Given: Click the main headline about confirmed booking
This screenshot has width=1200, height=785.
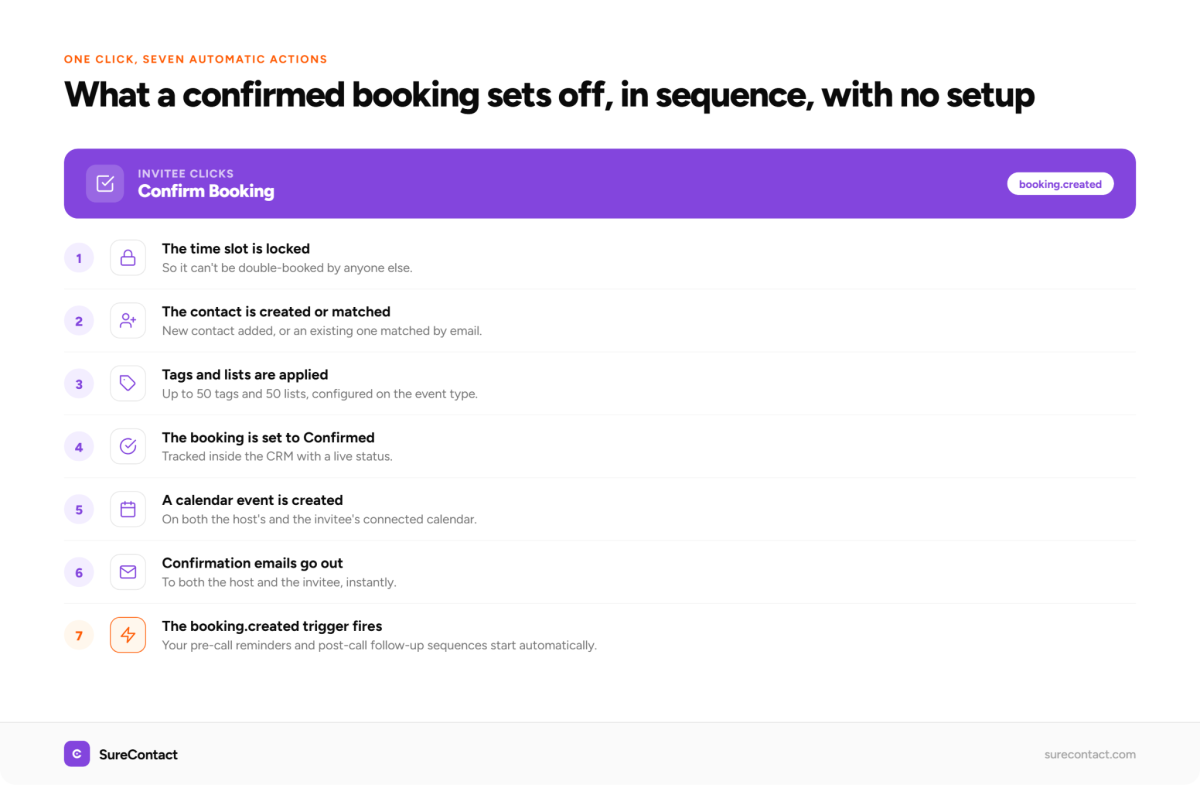Looking at the screenshot, I should click(549, 96).
